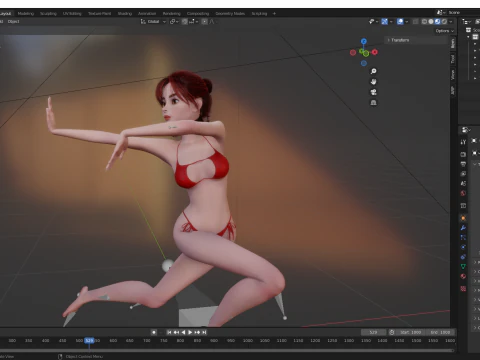
Task: Open the Geometry Nodes workspace tab
Action: (x=230, y=14)
